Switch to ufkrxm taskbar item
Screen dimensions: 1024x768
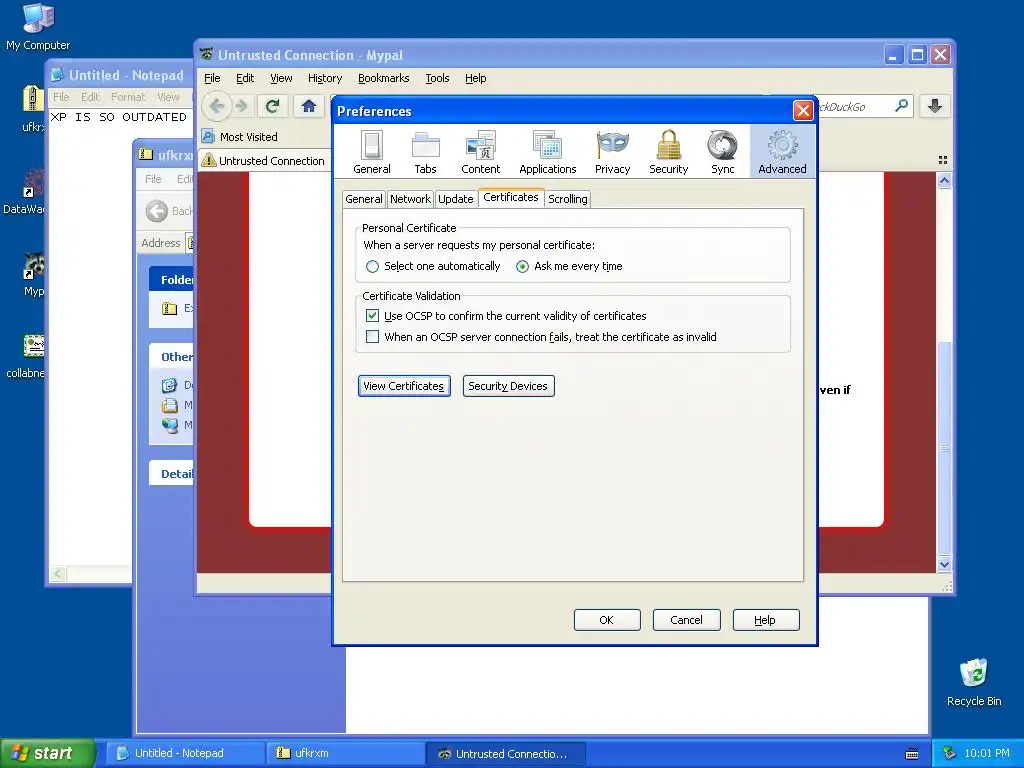(x=345, y=754)
